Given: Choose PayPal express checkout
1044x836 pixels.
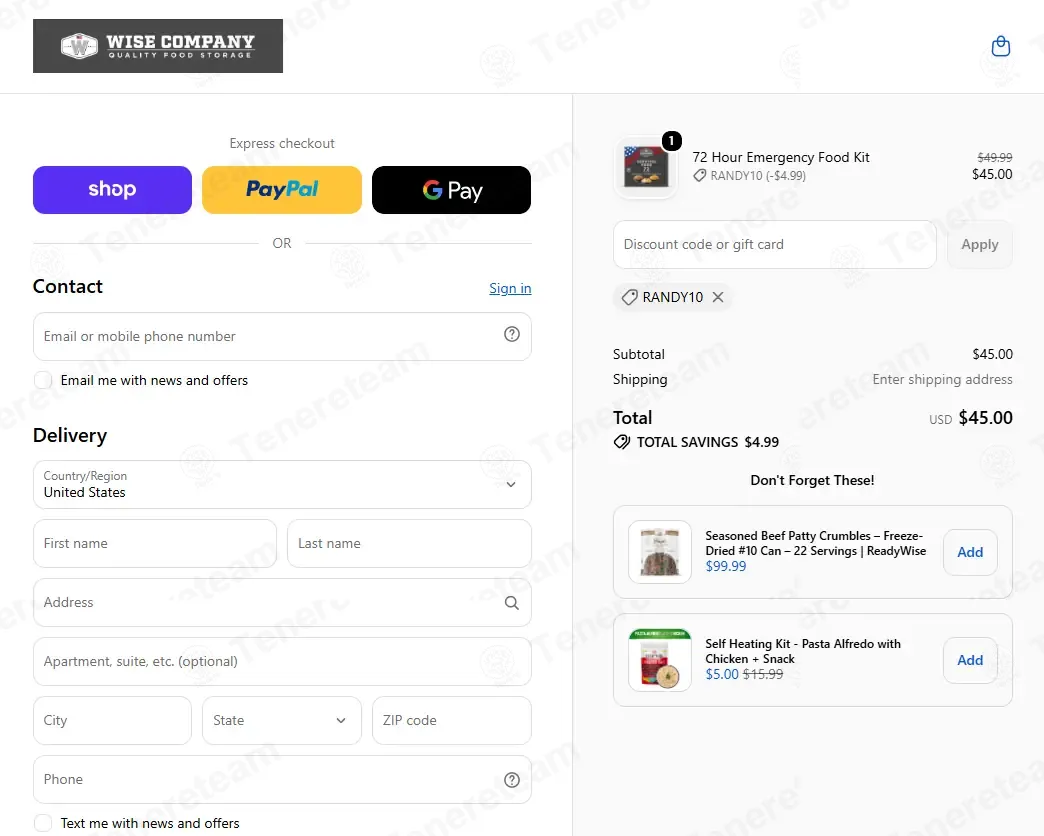Looking at the screenshot, I should click(x=282, y=190).
